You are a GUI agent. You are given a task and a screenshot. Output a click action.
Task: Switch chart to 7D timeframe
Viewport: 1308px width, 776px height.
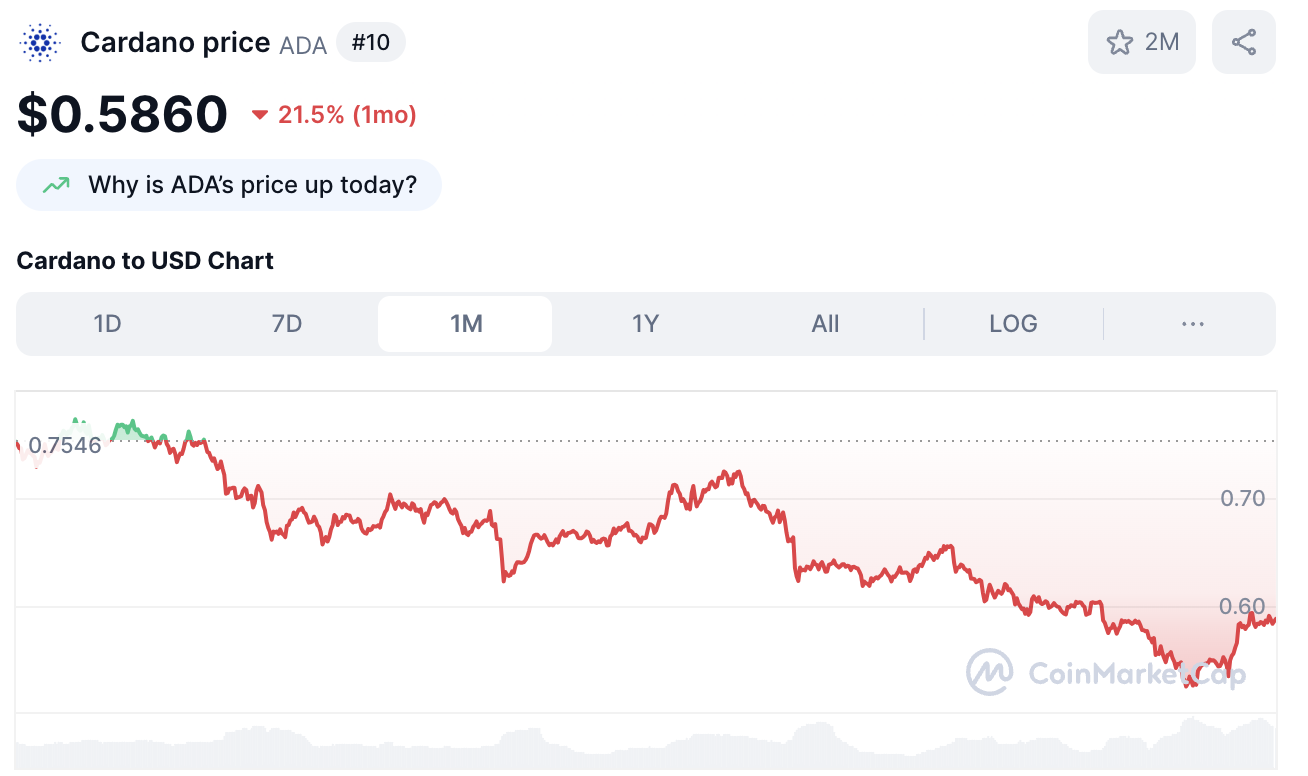287,324
